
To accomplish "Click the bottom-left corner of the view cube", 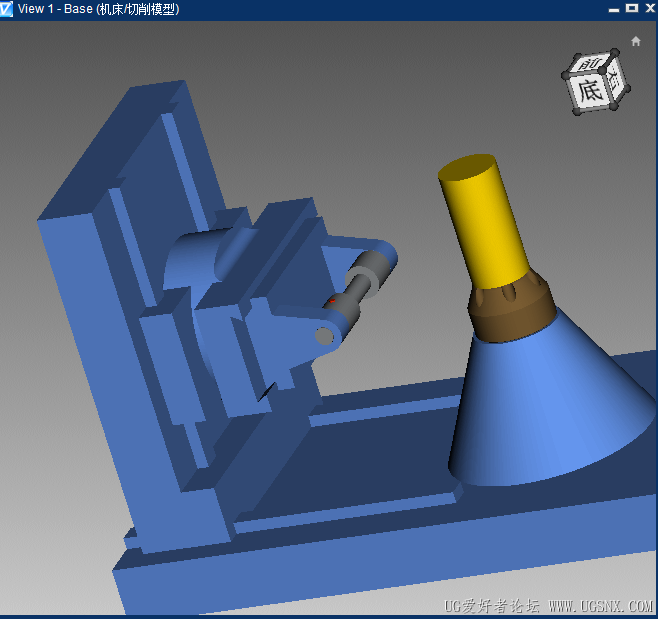I will [578, 110].
